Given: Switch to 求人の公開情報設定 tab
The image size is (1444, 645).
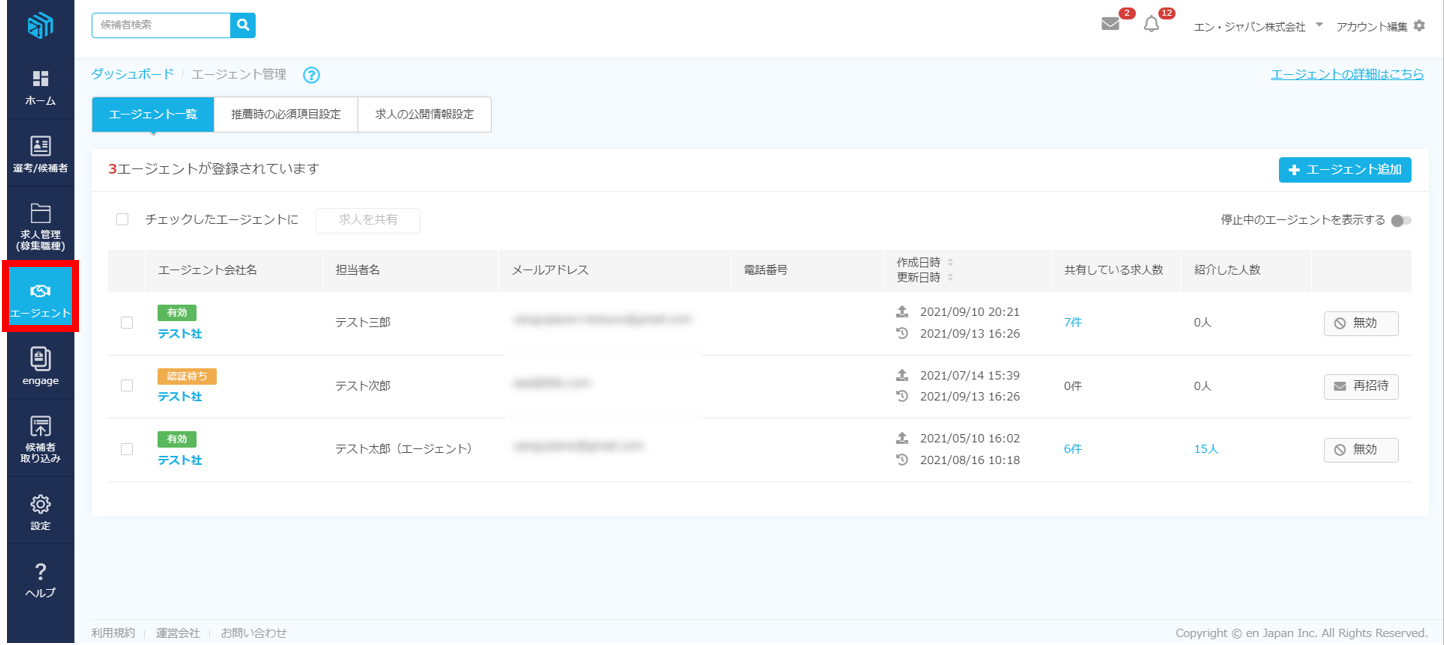Looking at the screenshot, I should click(424, 115).
